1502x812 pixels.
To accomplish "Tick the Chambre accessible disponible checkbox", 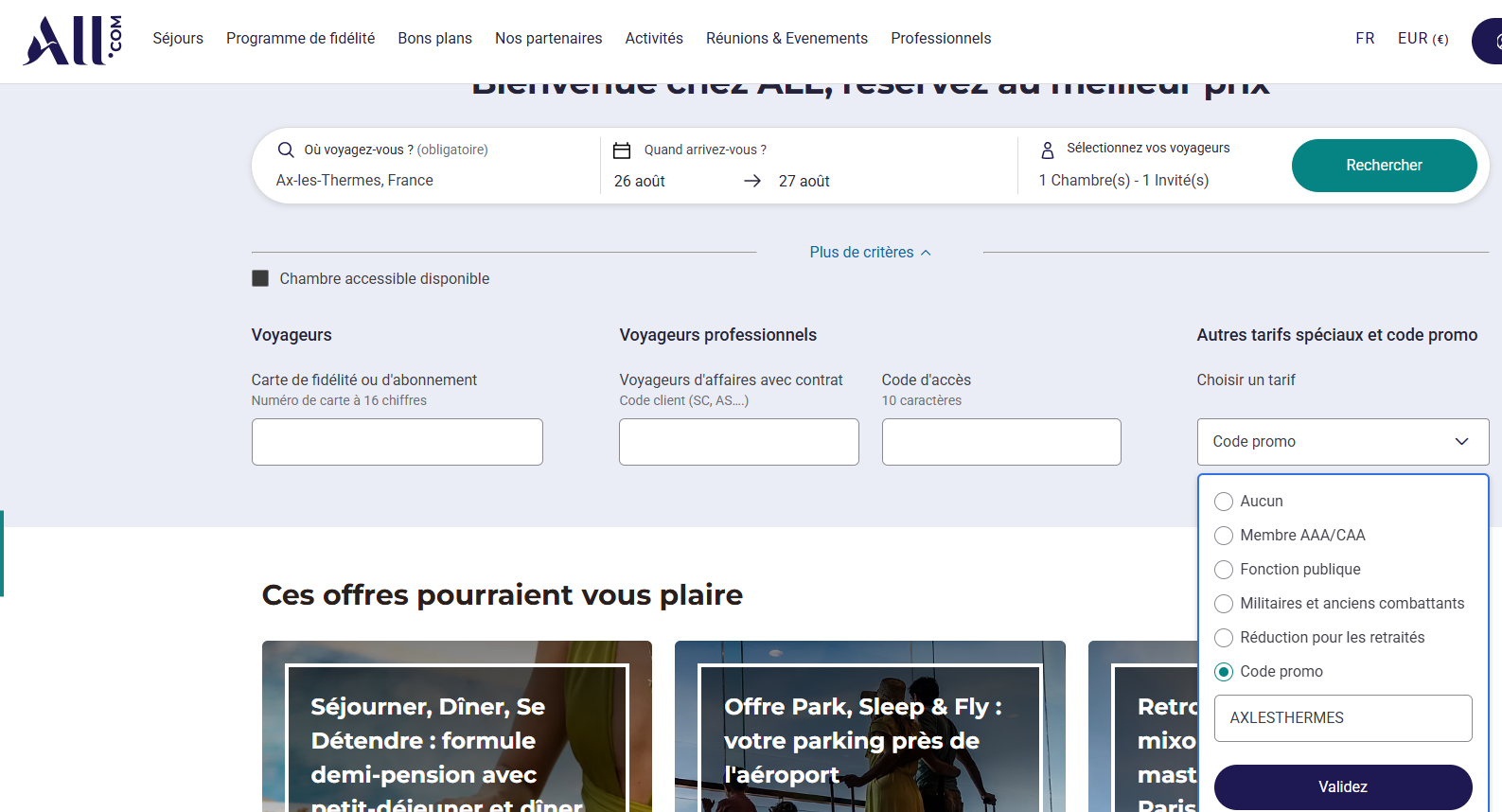I will coord(260,278).
